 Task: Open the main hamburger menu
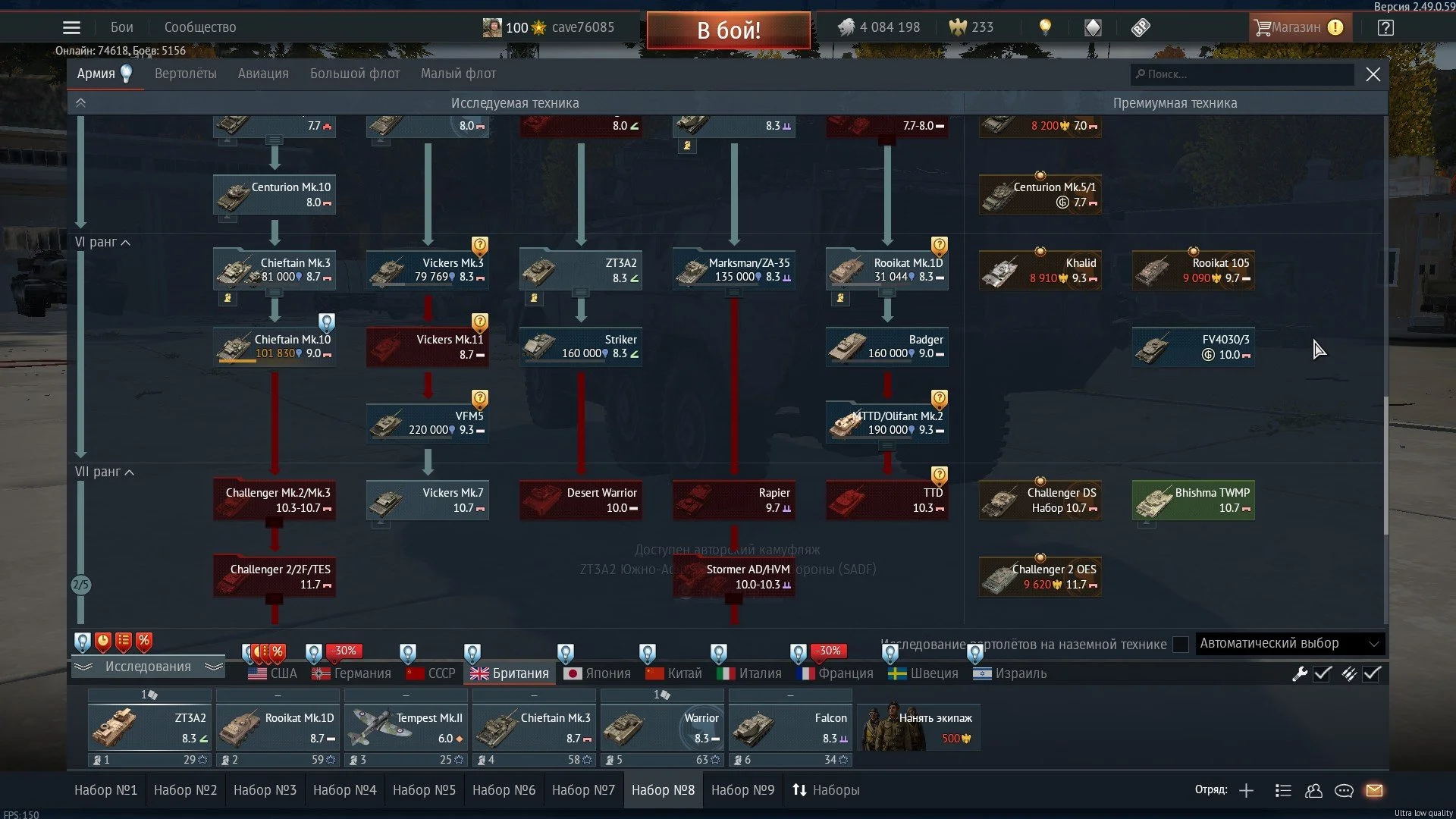[71, 27]
